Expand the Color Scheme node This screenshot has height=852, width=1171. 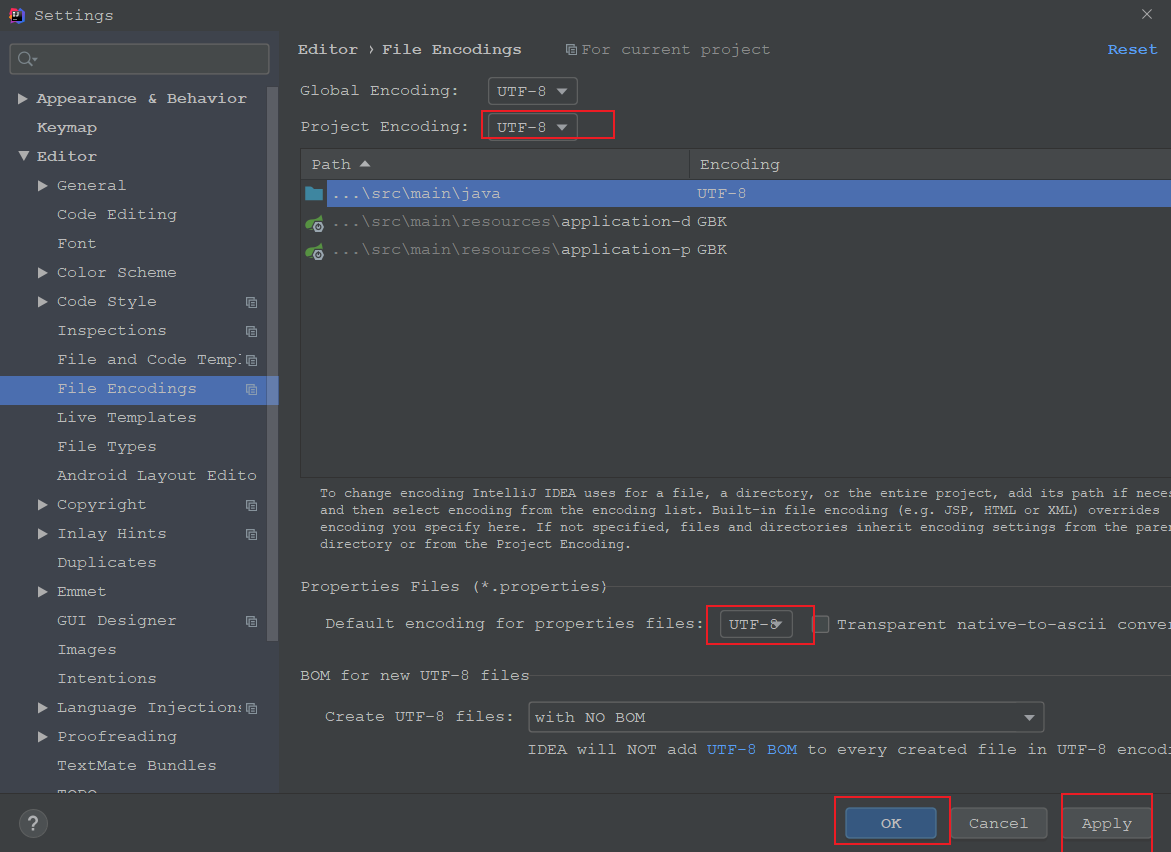(x=43, y=273)
